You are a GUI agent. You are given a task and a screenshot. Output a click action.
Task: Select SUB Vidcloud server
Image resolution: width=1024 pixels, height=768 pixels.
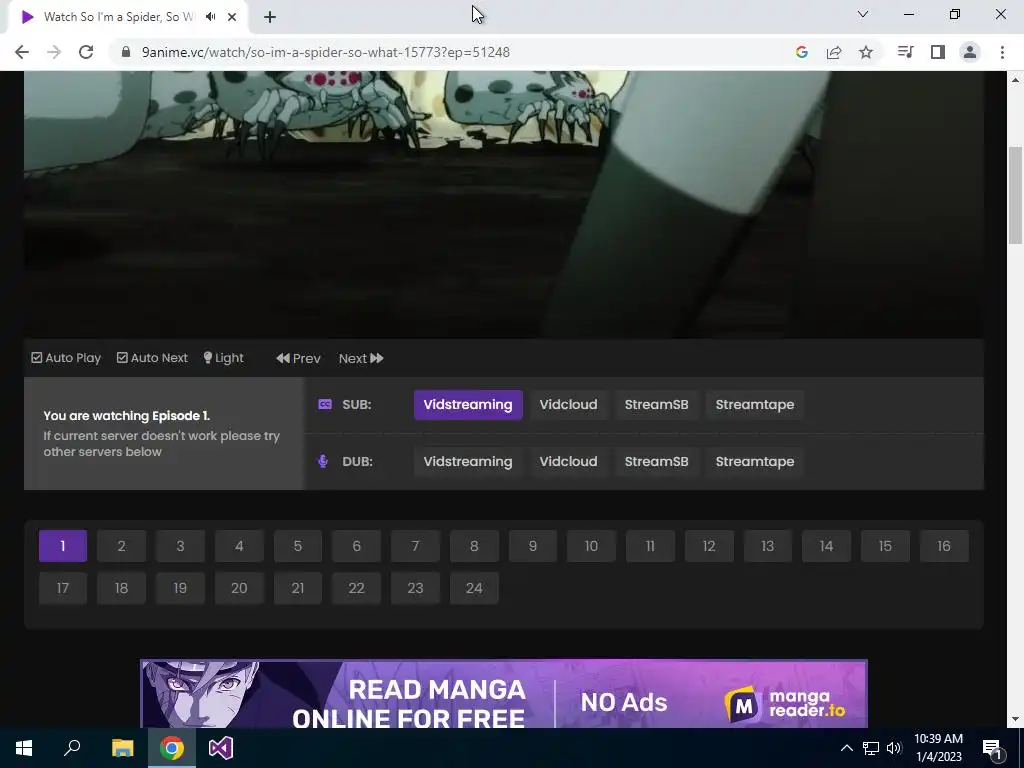tap(568, 405)
